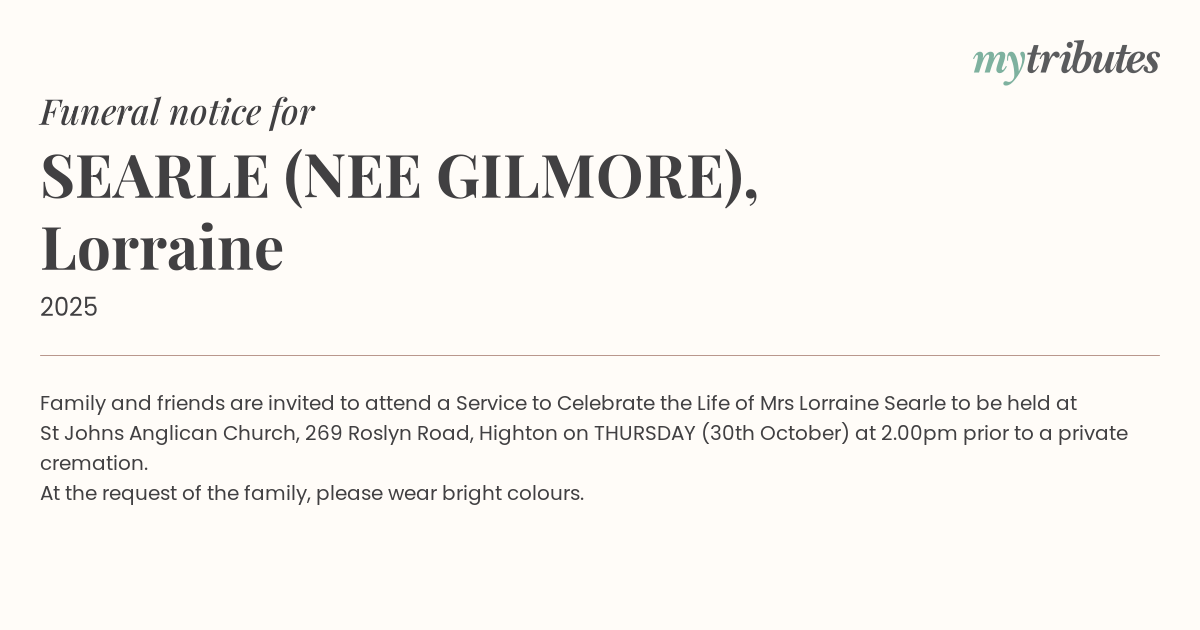Click the year "2025" below the name
The width and height of the screenshot is (1200, 630).
(69, 307)
